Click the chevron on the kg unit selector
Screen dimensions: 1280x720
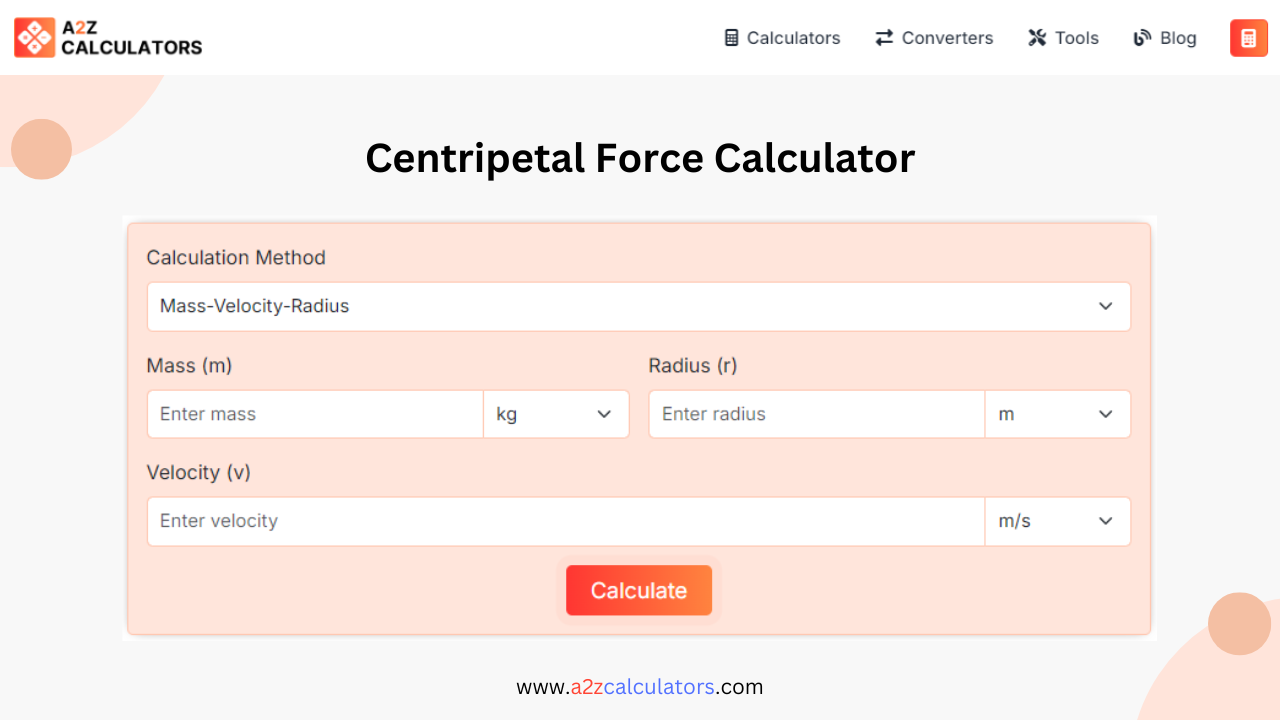click(x=604, y=413)
